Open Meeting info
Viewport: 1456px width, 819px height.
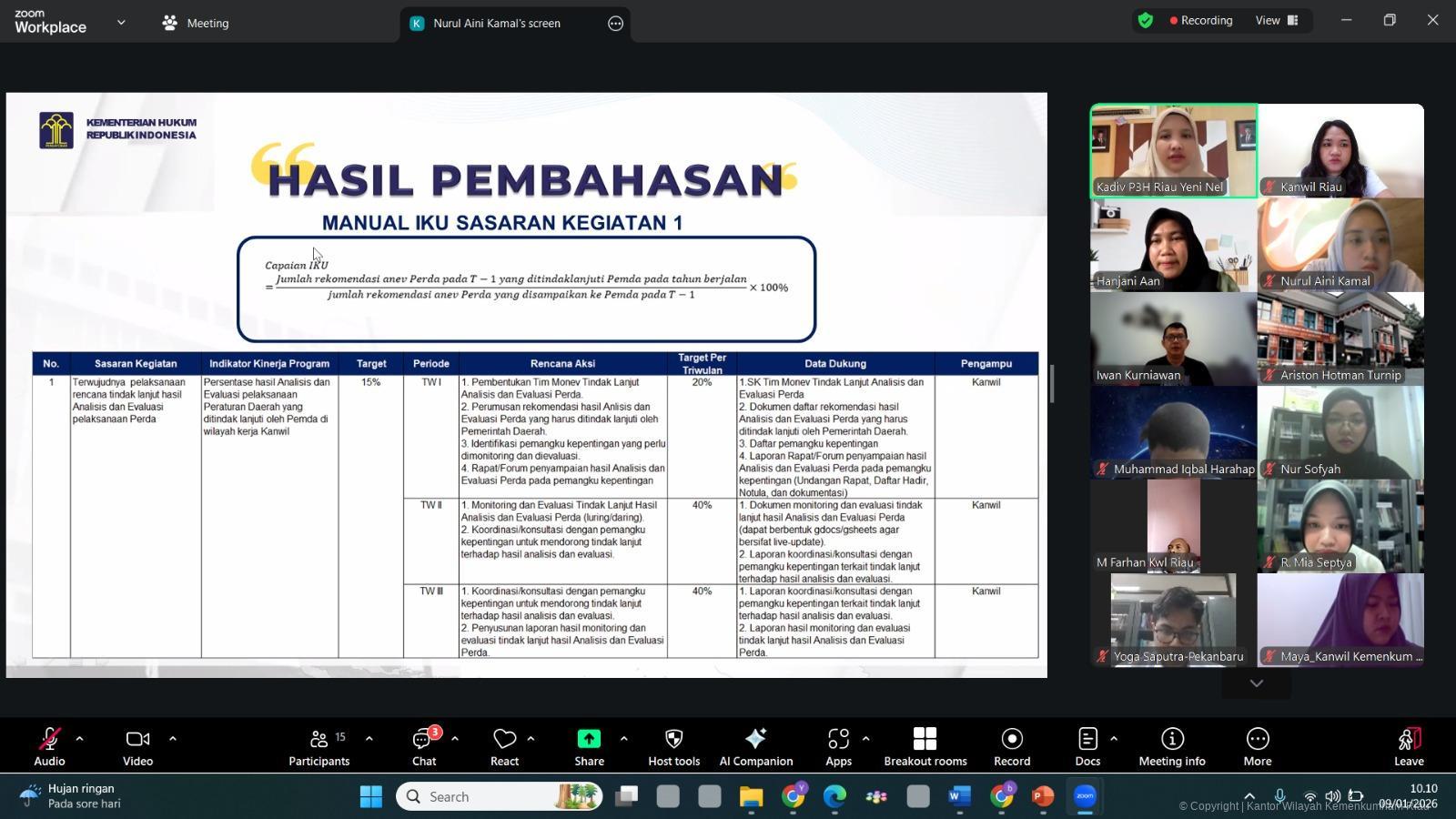[x=1171, y=745]
